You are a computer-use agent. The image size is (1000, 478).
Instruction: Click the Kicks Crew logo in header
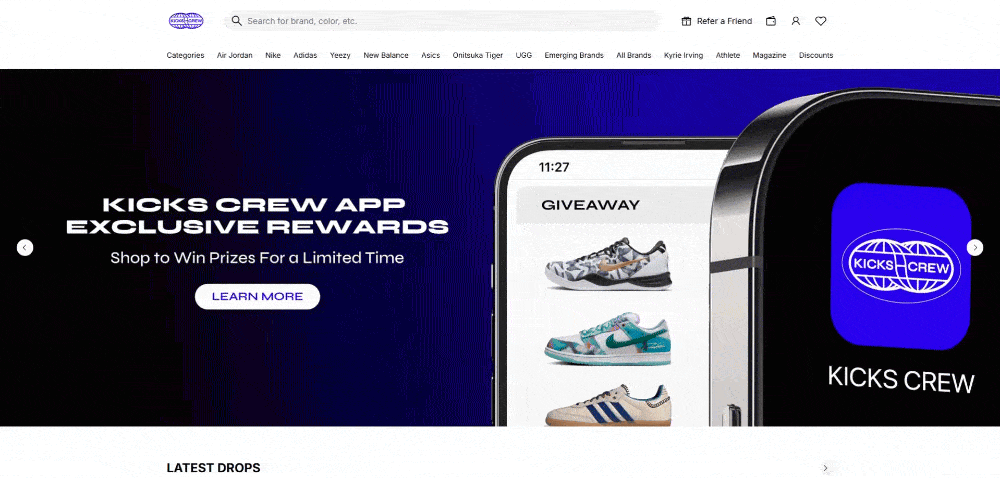(186, 21)
